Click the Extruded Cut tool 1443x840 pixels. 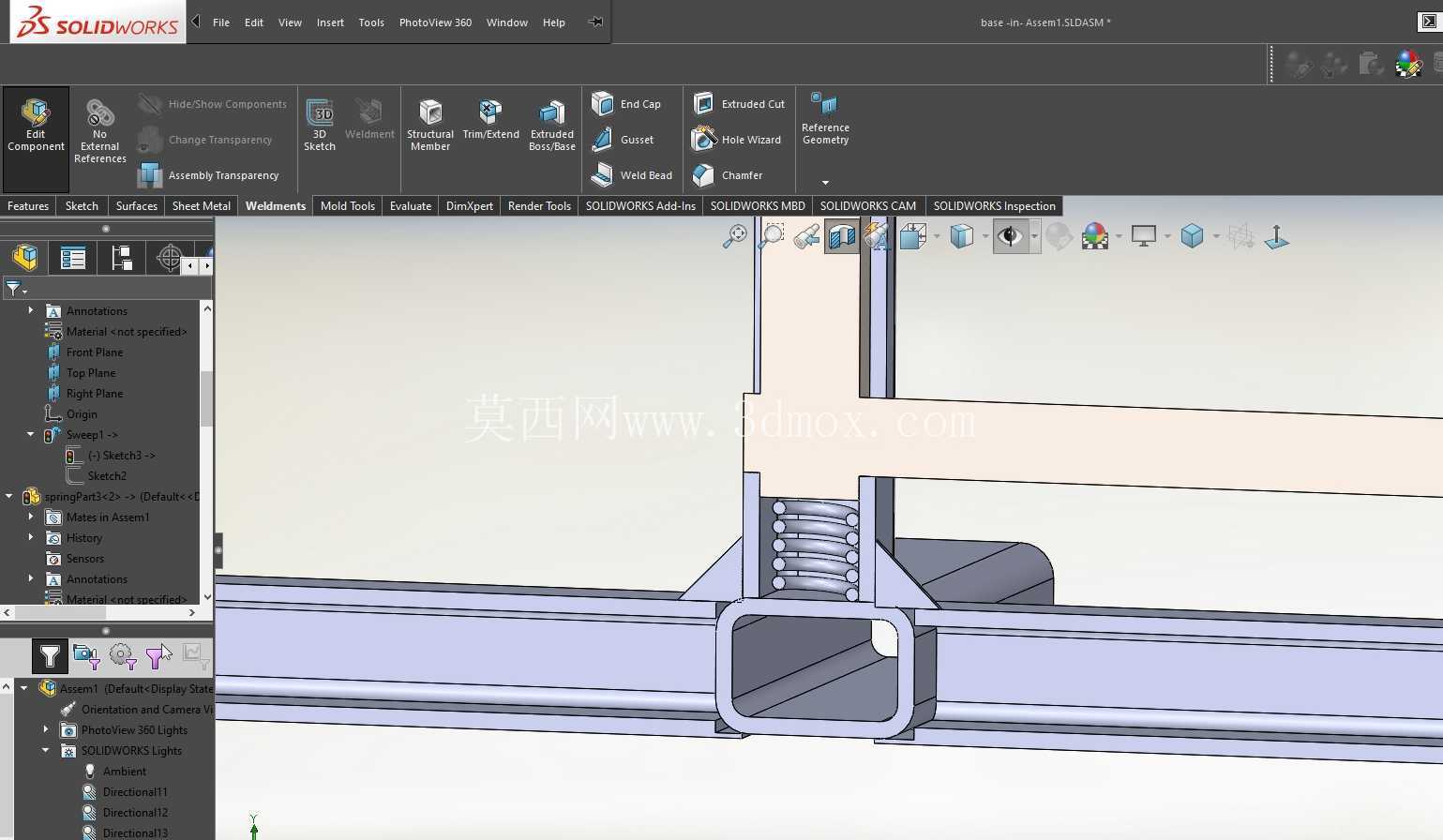[739, 104]
